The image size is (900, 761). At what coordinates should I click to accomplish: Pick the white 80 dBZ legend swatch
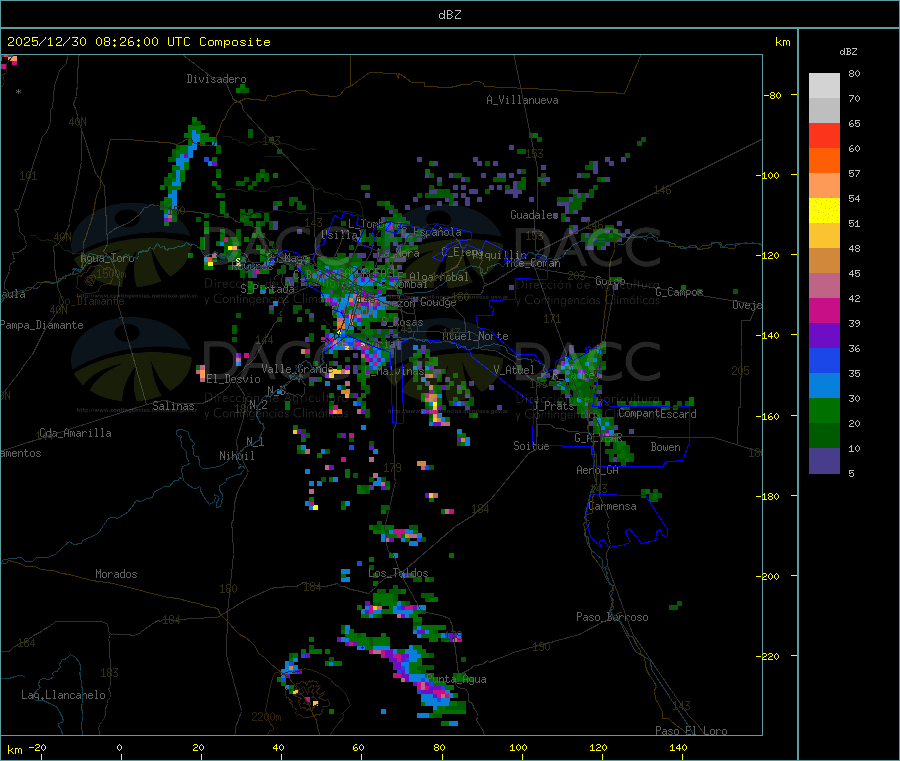pos(824,86)
